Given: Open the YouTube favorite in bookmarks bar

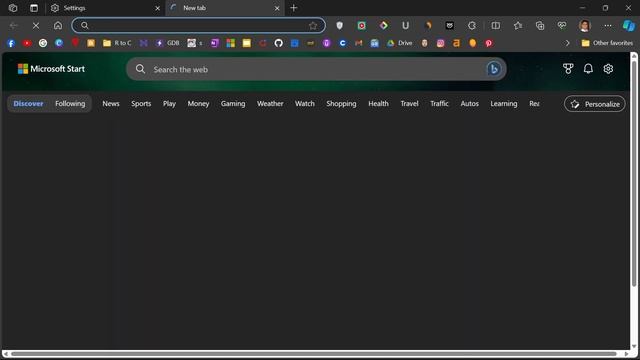Looking at the screenshot, I should (x=27, y=43).
